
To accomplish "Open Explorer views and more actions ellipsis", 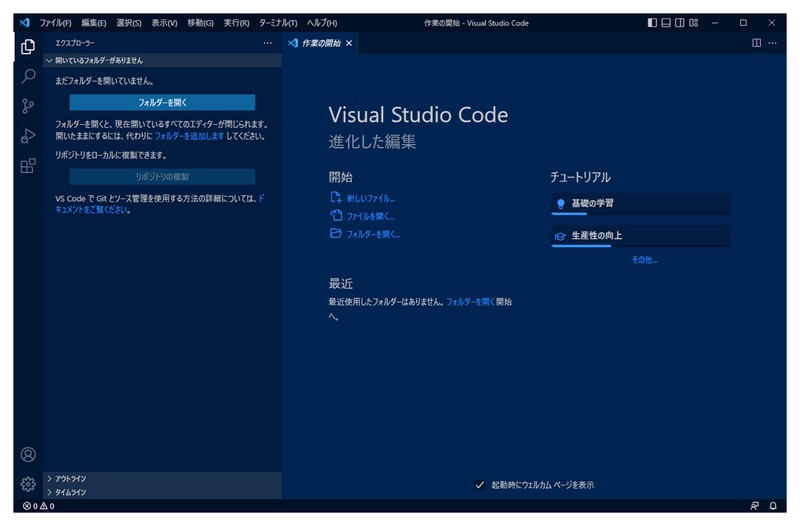I will [x=267, y=43].
